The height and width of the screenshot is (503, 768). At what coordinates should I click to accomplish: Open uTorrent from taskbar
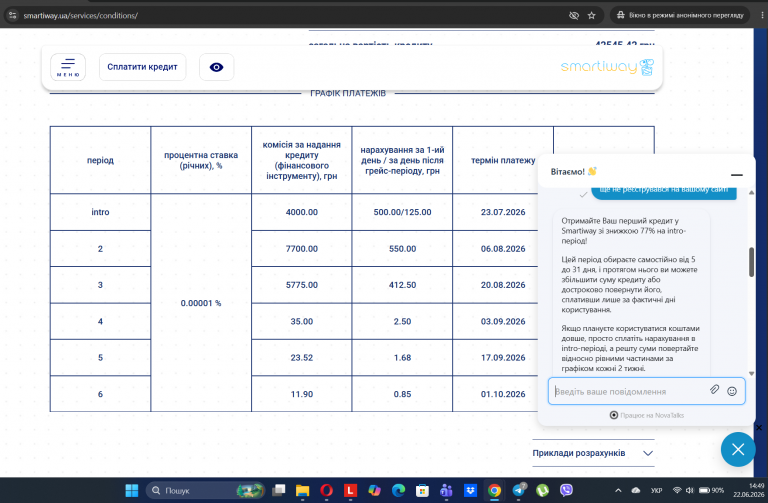tap(542, 490)
